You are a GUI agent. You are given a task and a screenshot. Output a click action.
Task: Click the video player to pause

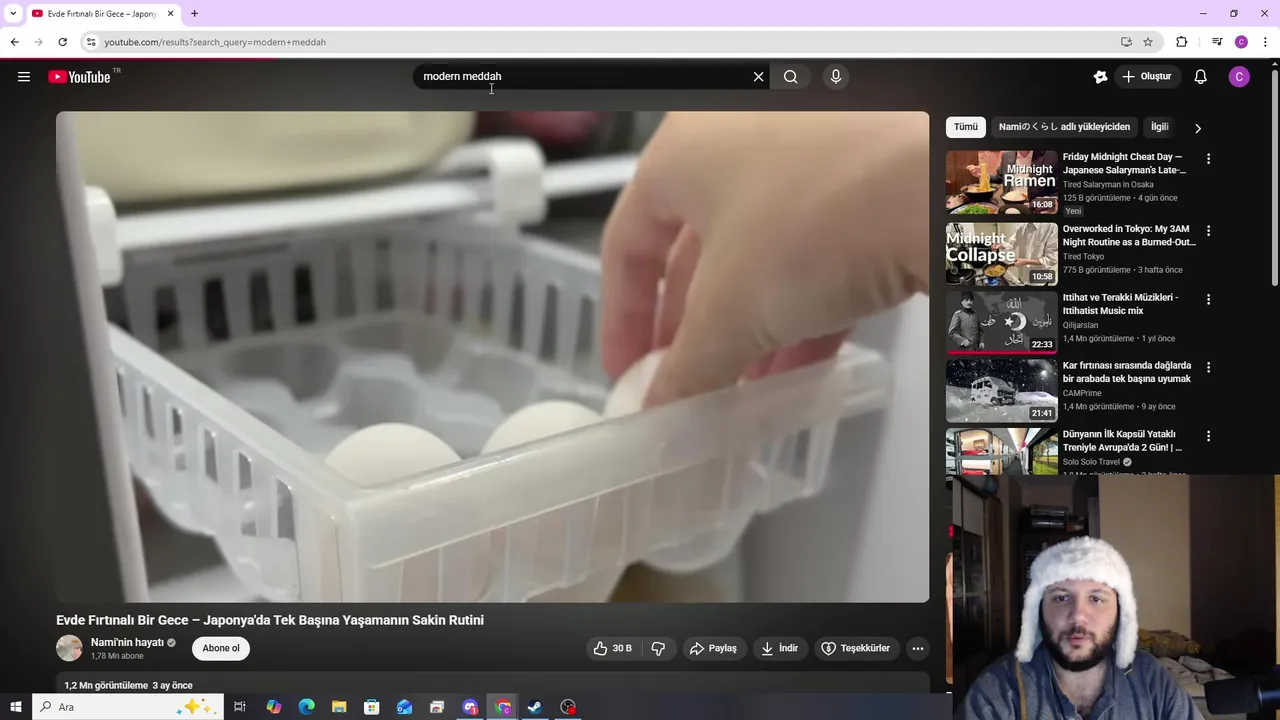[x=492, y=357]
